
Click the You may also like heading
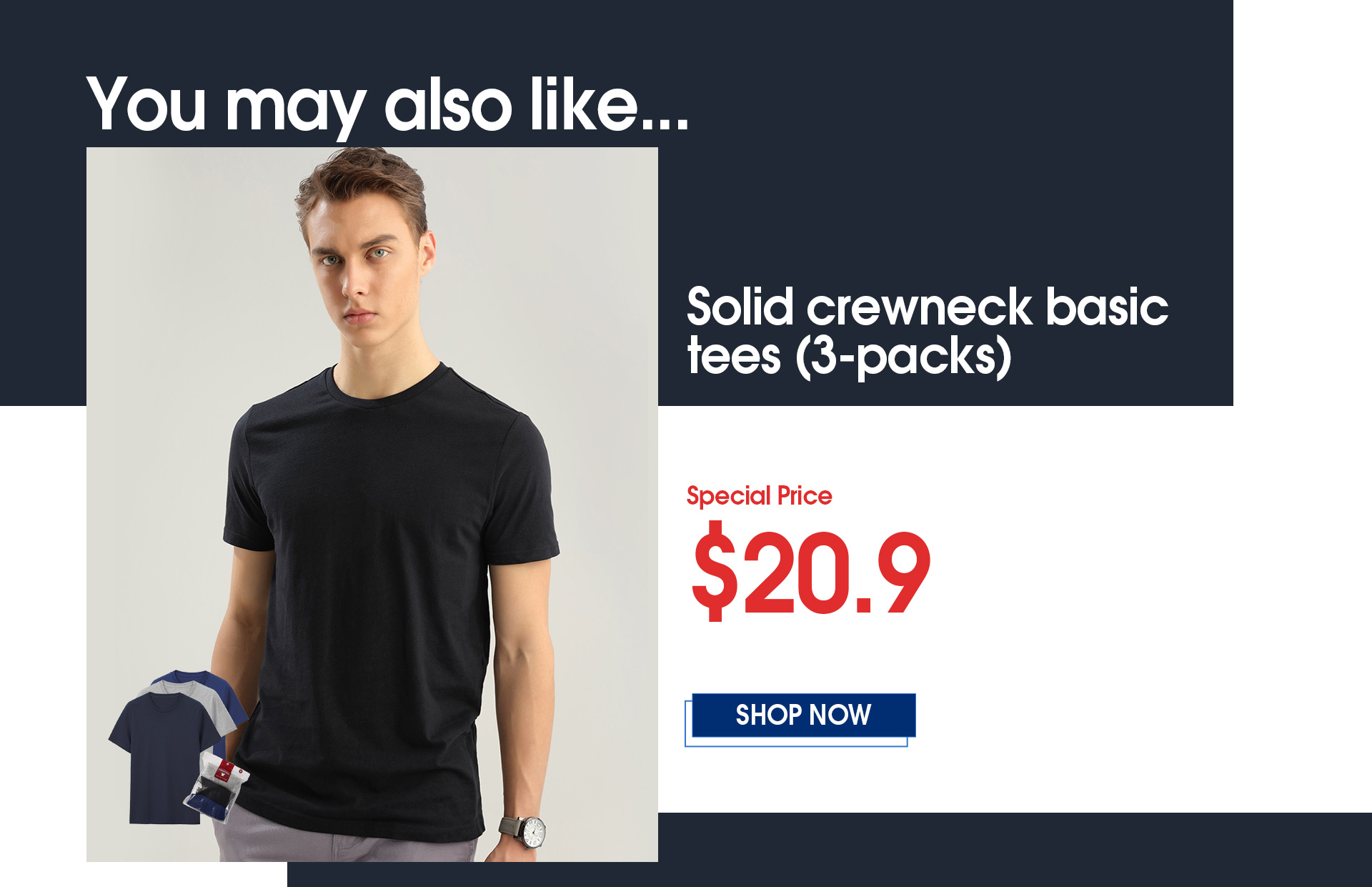387,105
